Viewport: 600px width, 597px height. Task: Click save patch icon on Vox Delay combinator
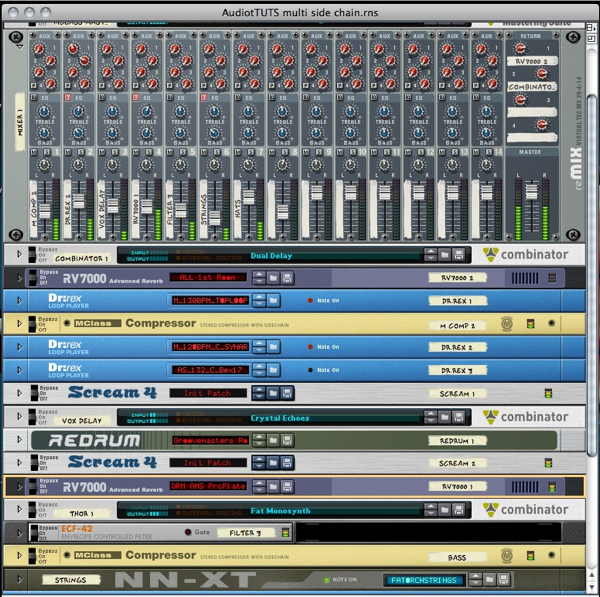458,416
